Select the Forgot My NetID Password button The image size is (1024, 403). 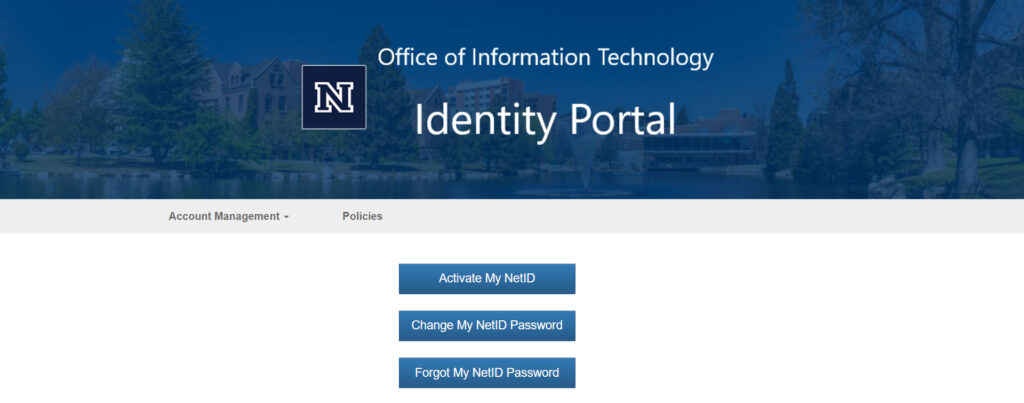487,373
